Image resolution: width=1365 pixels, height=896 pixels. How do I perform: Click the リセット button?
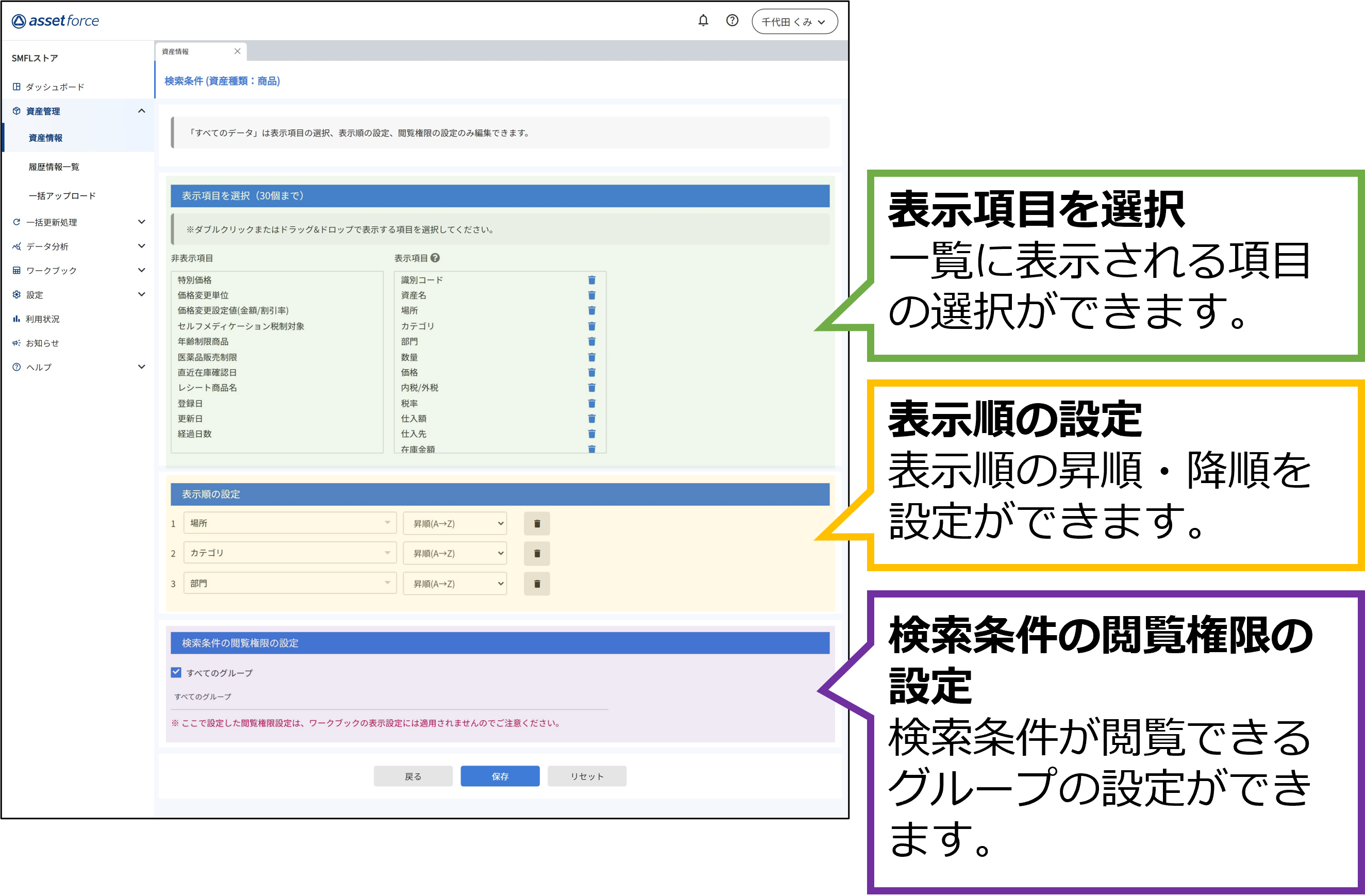(x=586, y=775)
